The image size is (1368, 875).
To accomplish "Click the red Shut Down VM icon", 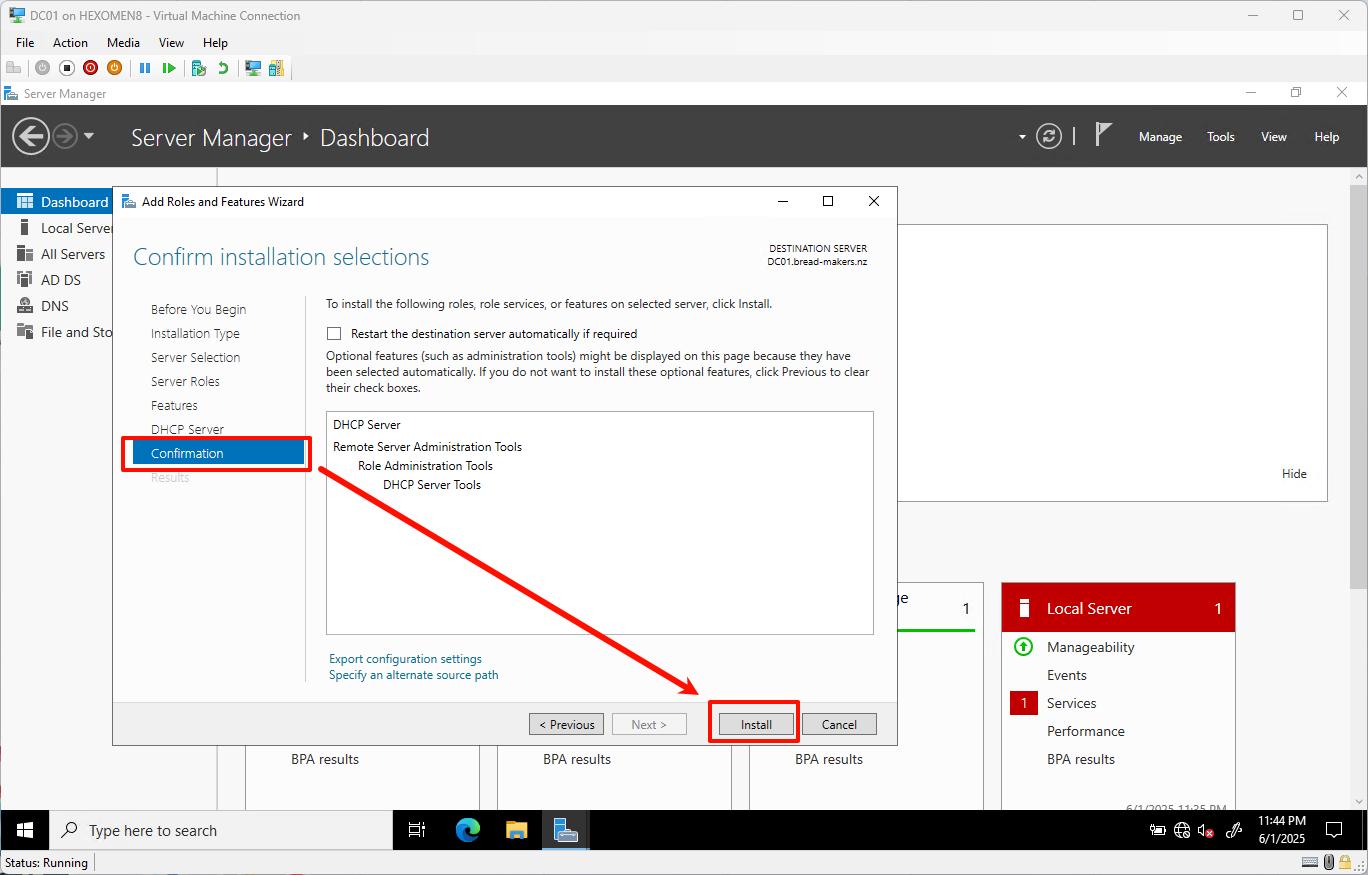I will (x=91, y=68).
